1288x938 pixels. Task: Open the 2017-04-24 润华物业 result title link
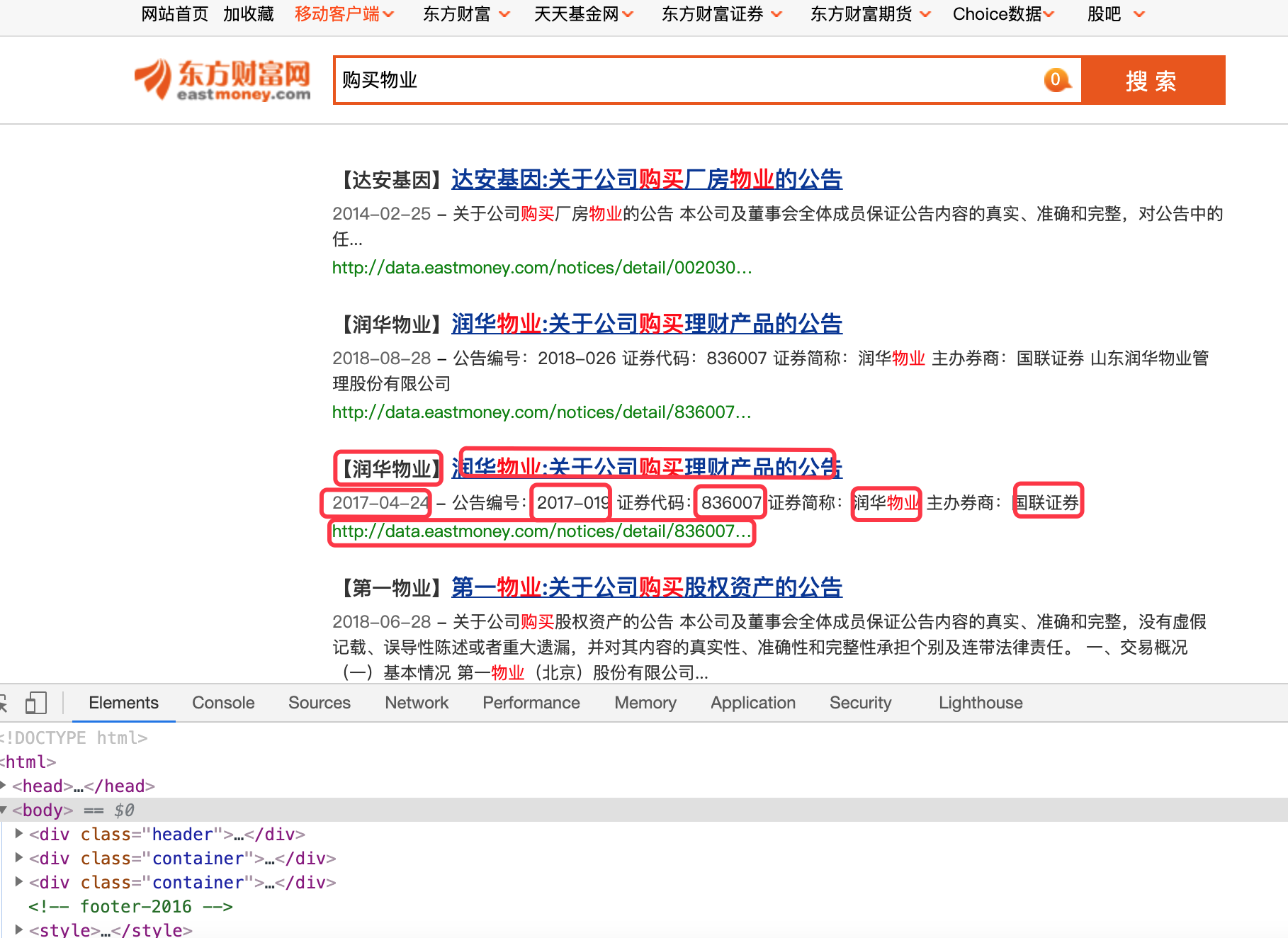[647, 467]
